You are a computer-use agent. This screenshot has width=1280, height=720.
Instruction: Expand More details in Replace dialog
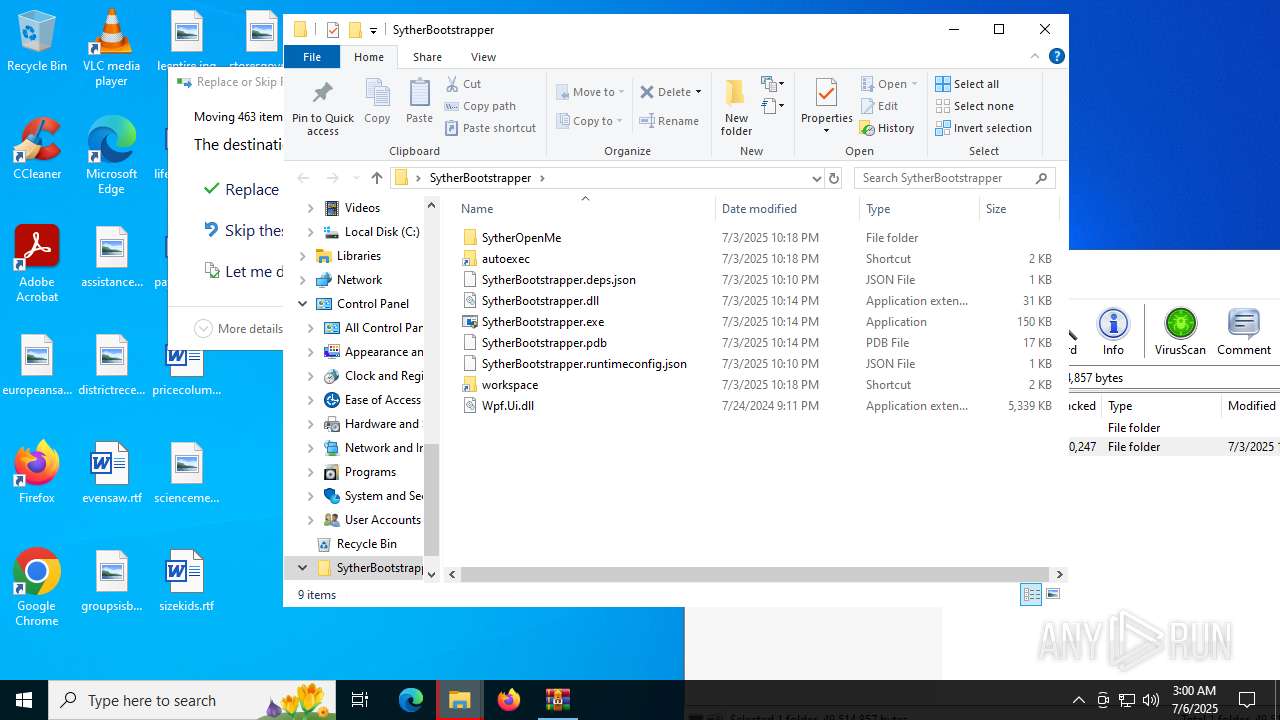point(238,328)
